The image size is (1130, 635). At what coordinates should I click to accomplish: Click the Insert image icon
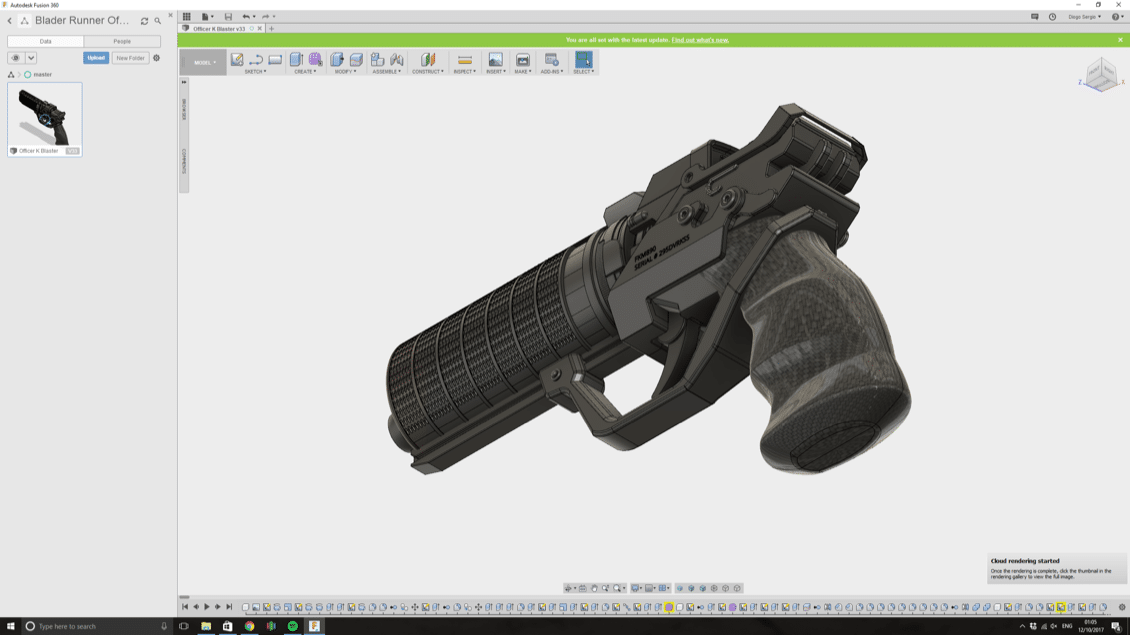click(496, 60)
